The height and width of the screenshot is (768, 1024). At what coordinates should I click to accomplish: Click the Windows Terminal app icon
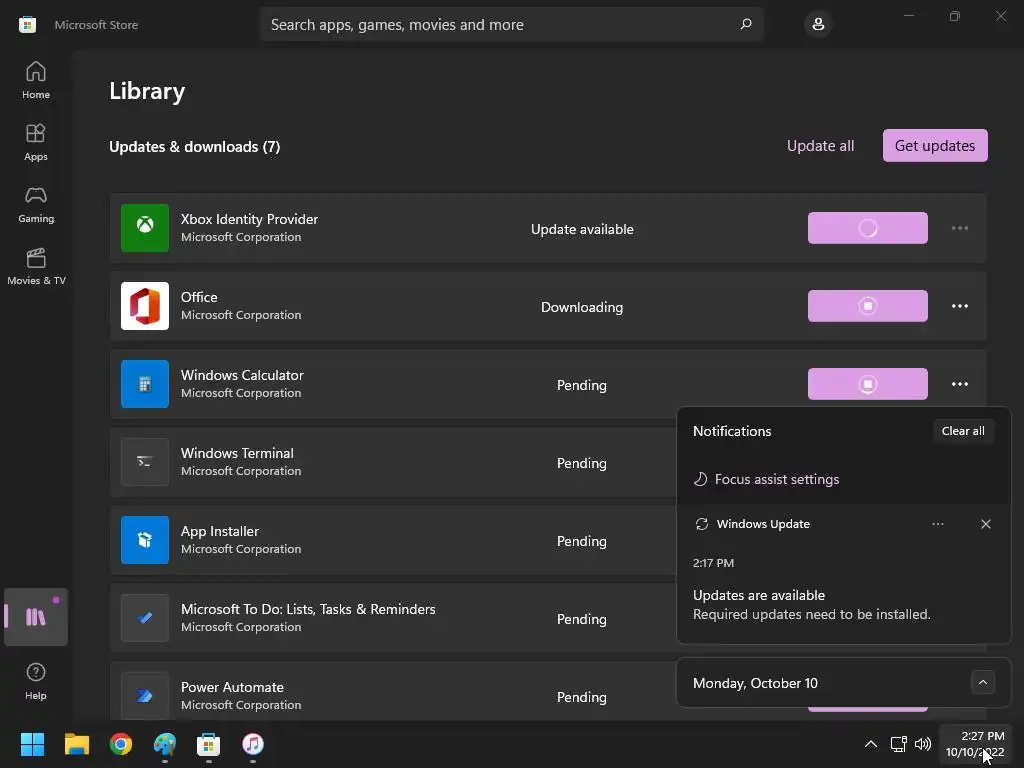tap(145, 462)
